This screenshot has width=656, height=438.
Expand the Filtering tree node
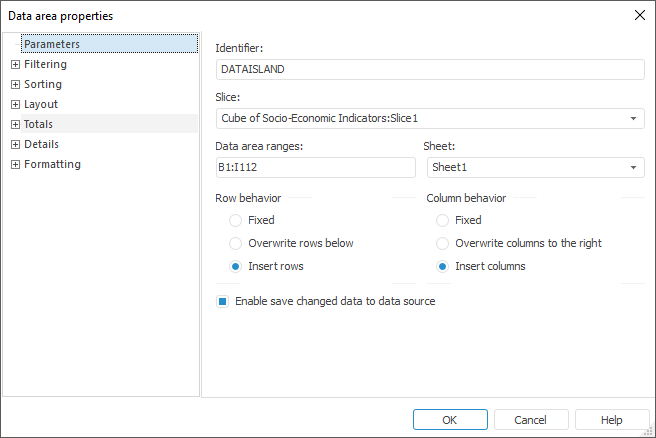point(15,65)
